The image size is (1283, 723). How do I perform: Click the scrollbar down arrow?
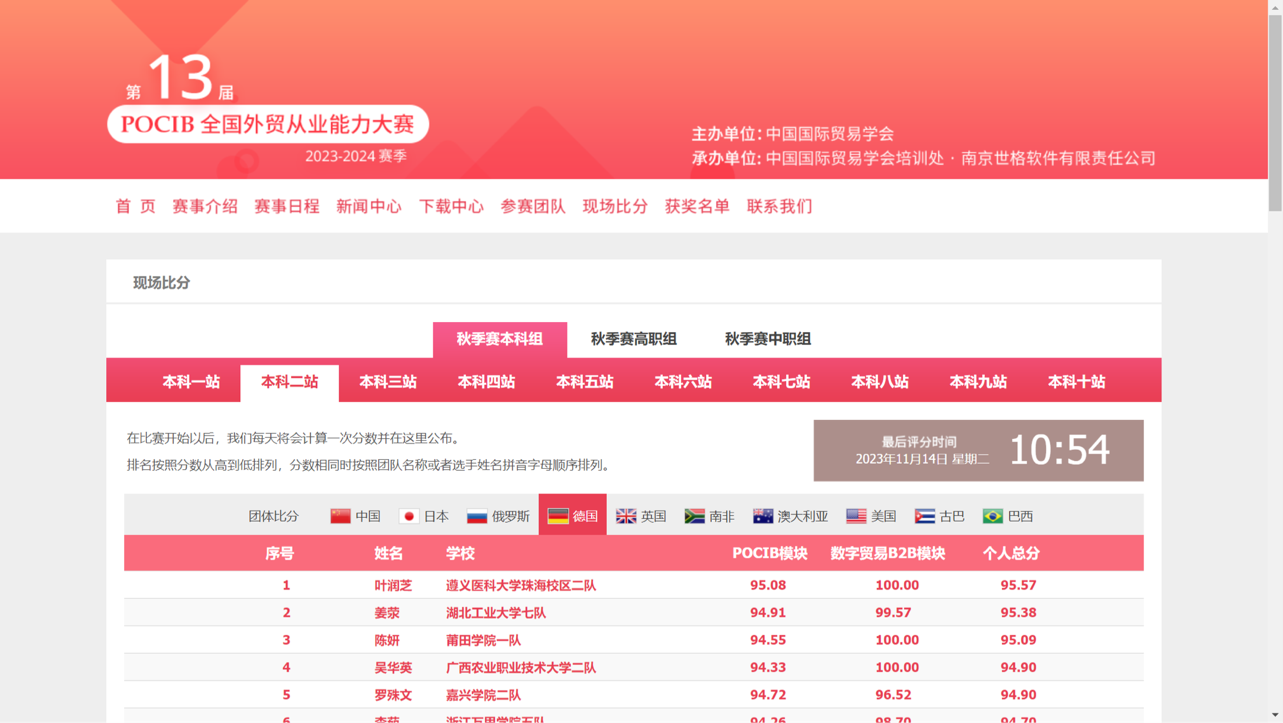pyautogui.click(x=1275, y=715)
